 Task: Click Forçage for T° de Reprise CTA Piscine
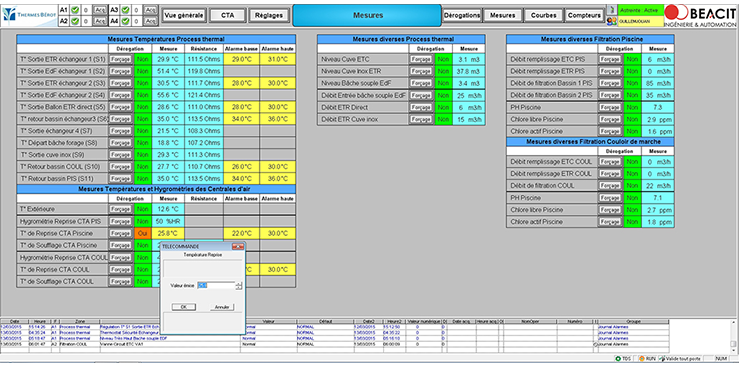click(x=121, y=233)
